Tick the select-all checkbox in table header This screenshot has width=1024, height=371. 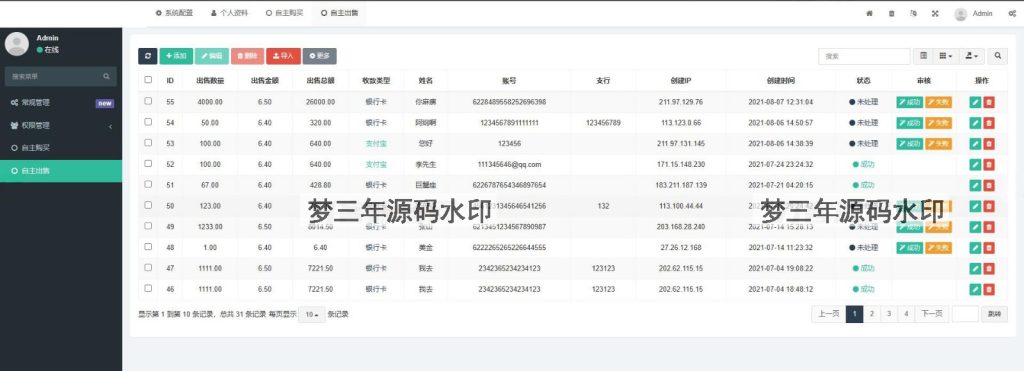point(148,80)
